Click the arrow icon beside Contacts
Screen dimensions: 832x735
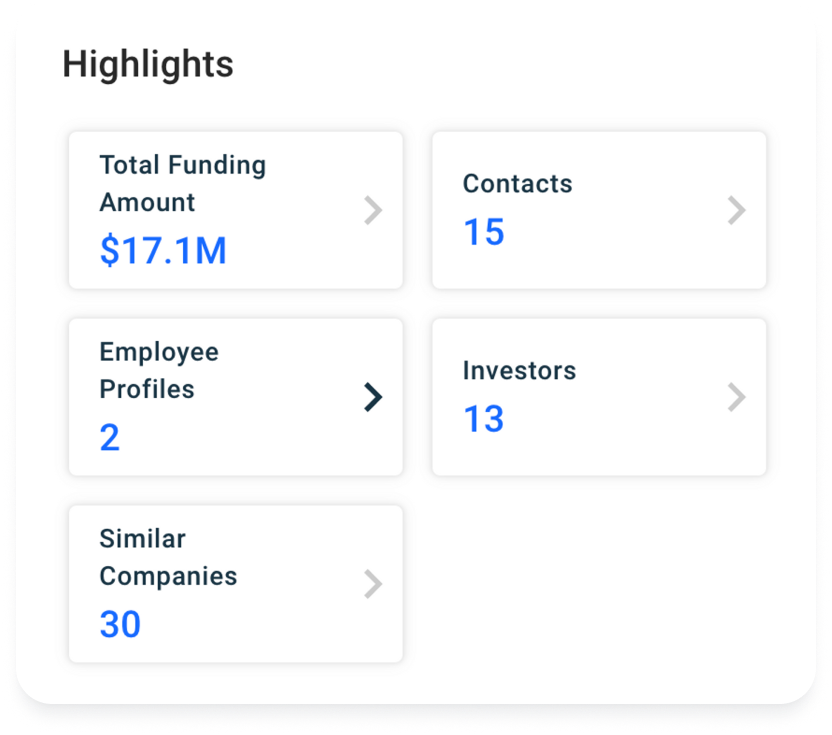[x=736, y=210]
